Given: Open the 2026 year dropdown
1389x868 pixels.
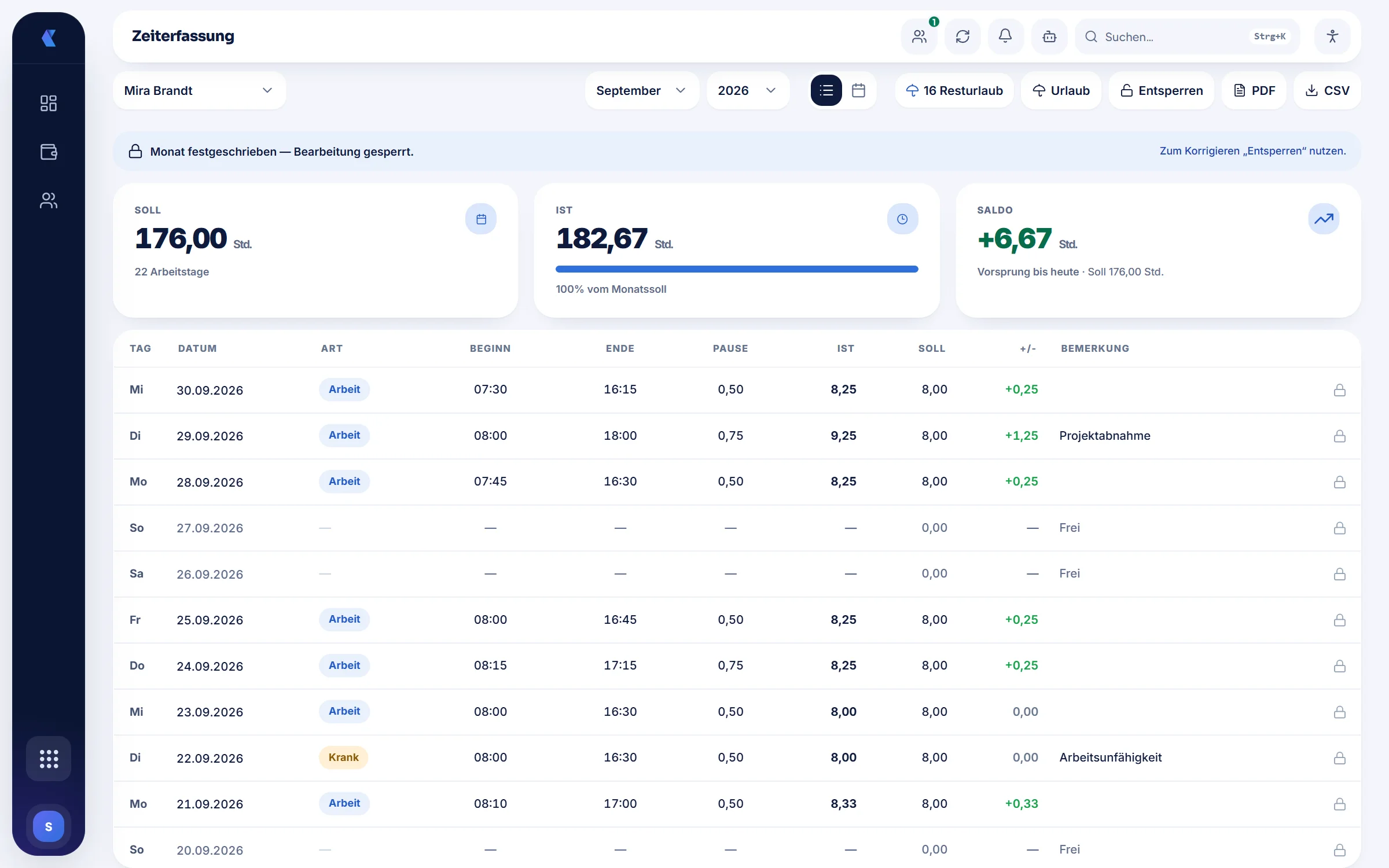Looking at the screenshot, I should (x=748, y=90).
